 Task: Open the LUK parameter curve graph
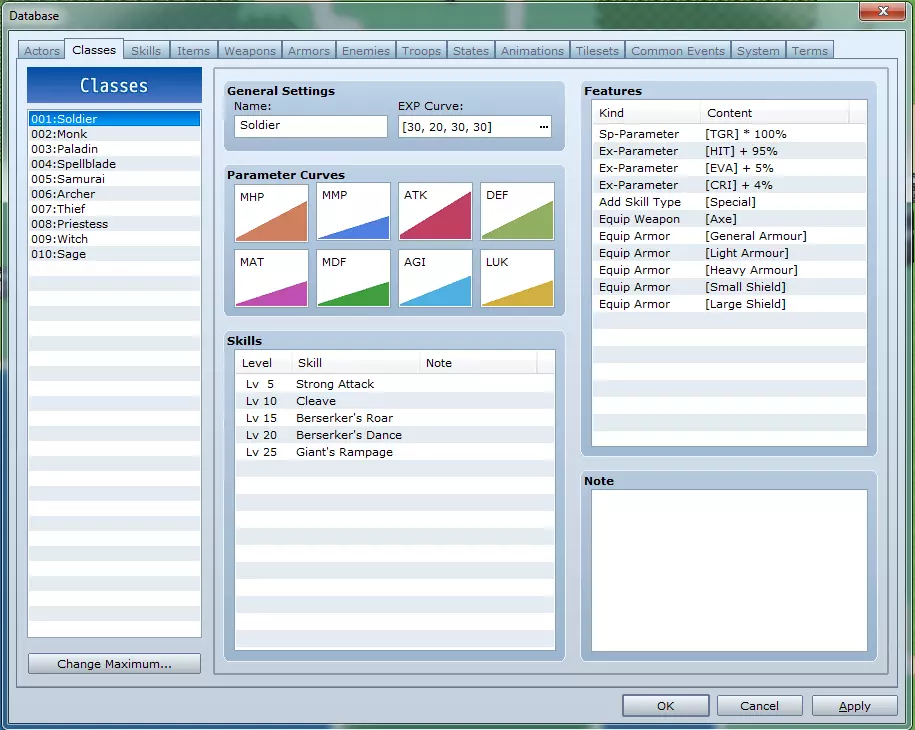(x=517, y=278)
